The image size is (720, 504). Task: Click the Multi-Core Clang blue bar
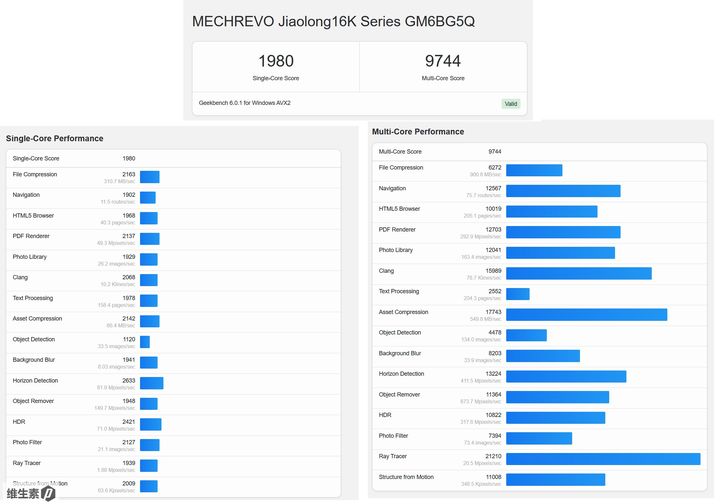pyautogui.click(x=579, y=274)
